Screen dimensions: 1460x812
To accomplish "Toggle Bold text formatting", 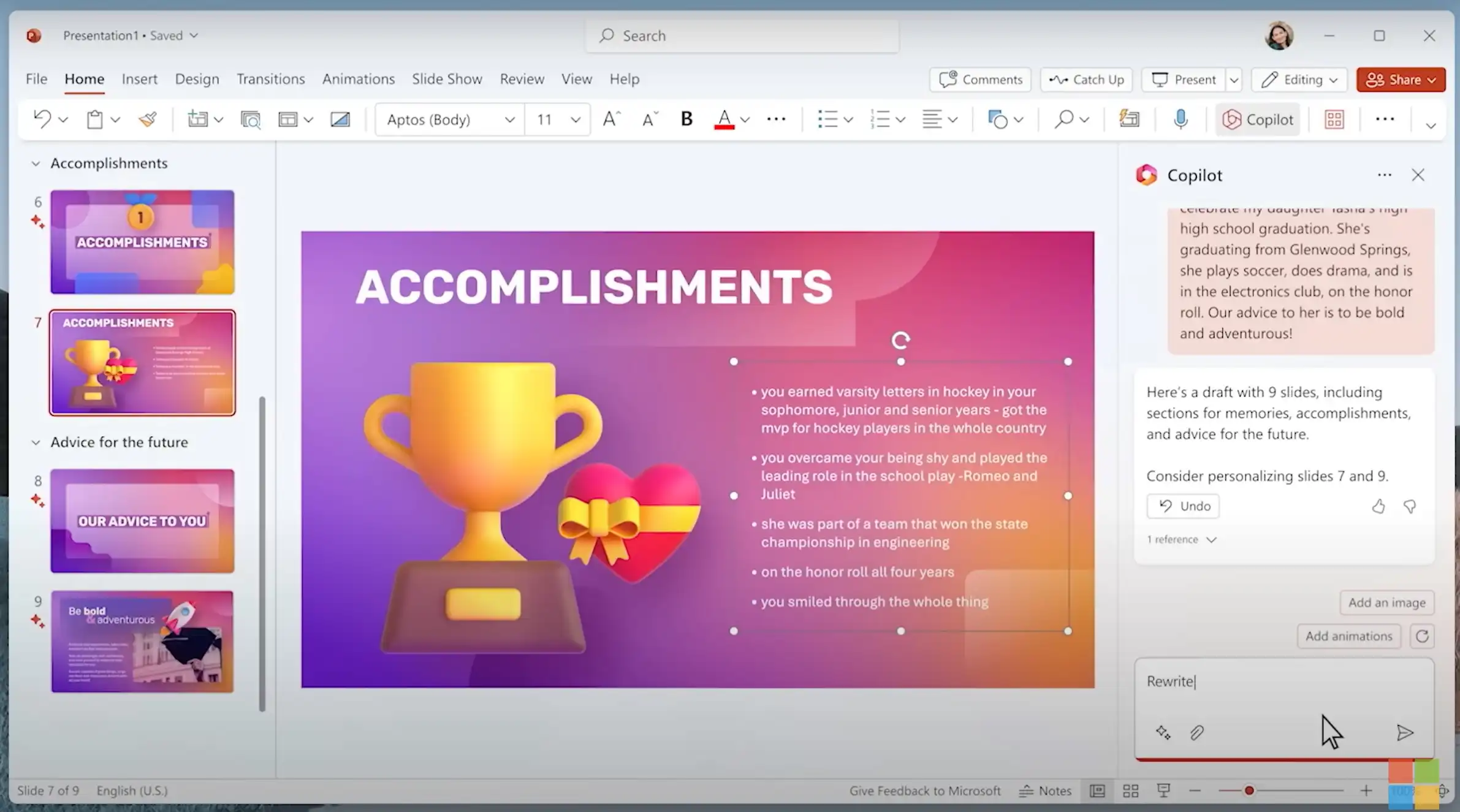I will coord(686,119).
